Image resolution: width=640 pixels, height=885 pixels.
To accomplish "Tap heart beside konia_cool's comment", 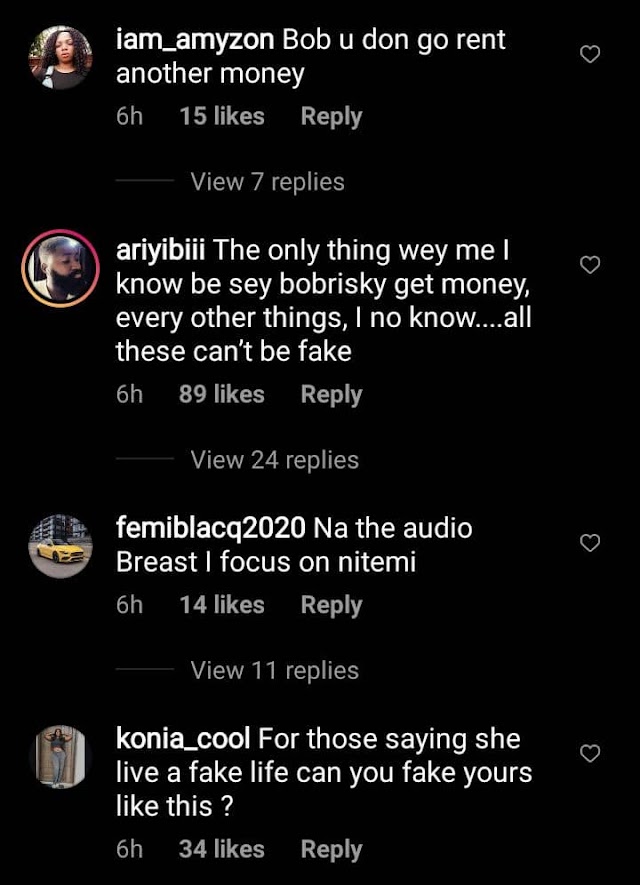I will pyautogui.click(x=590, y=753).
